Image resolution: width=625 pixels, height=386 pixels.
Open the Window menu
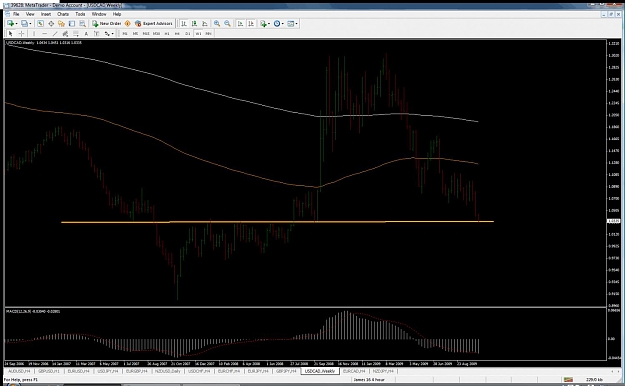pyautogui.click(x=99, y=14)
